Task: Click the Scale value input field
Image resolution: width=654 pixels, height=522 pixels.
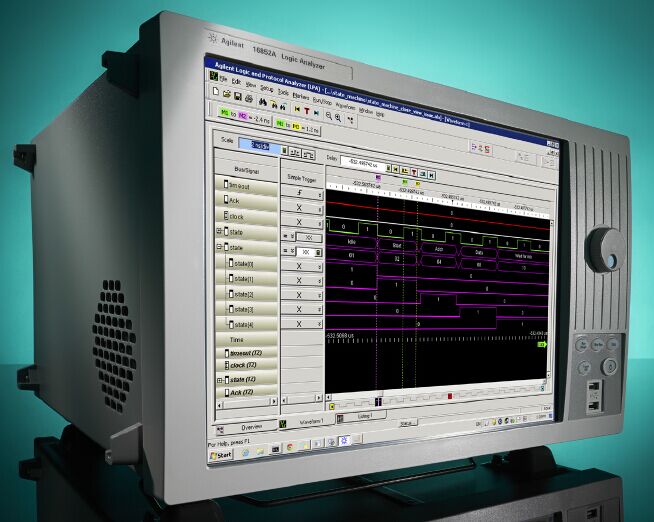Action: click(x=260, y=146)
